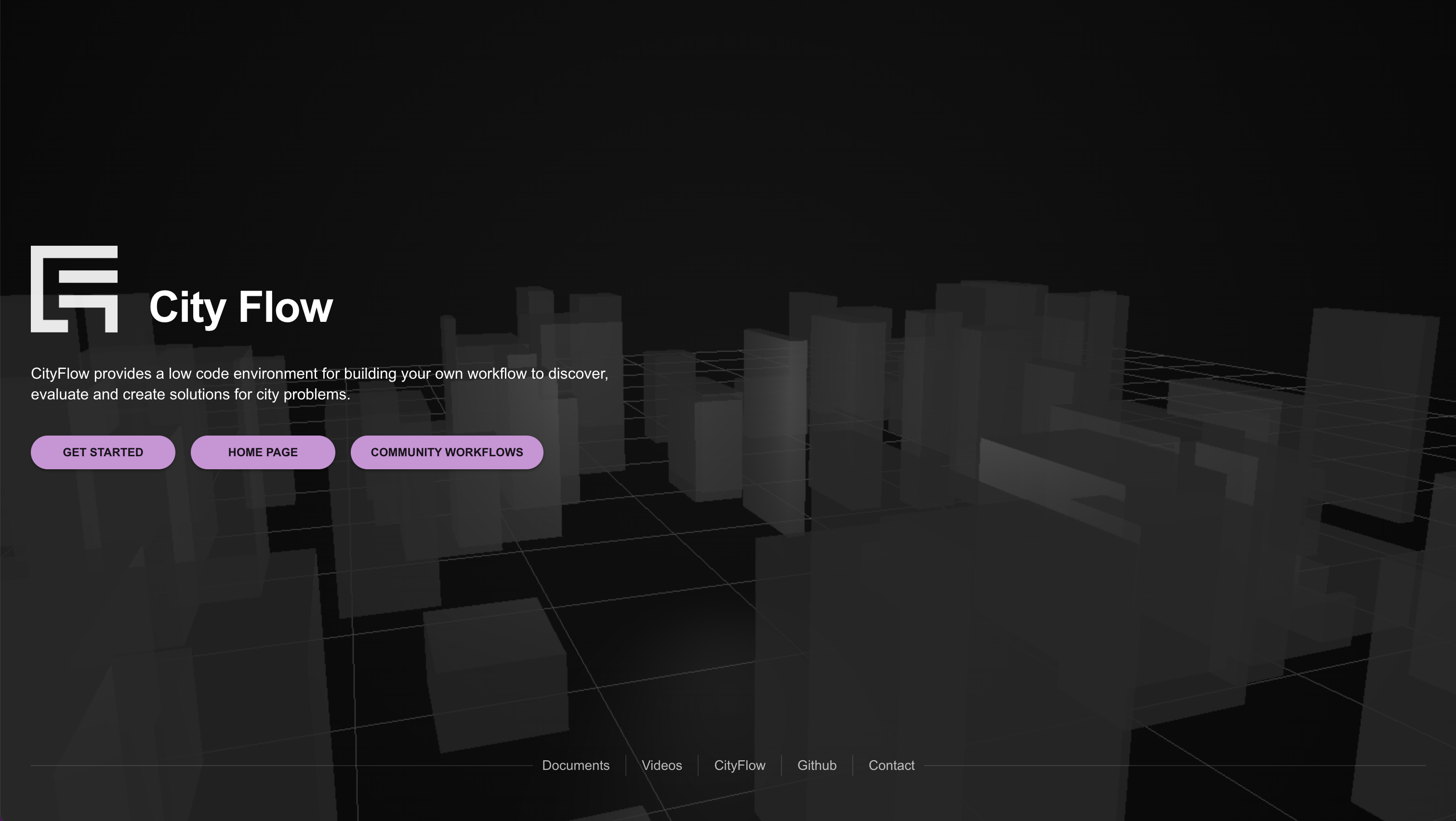Viewport: 1456px width, 821px height.
Task: Click the City Flow logo icon
Action: 74,289
